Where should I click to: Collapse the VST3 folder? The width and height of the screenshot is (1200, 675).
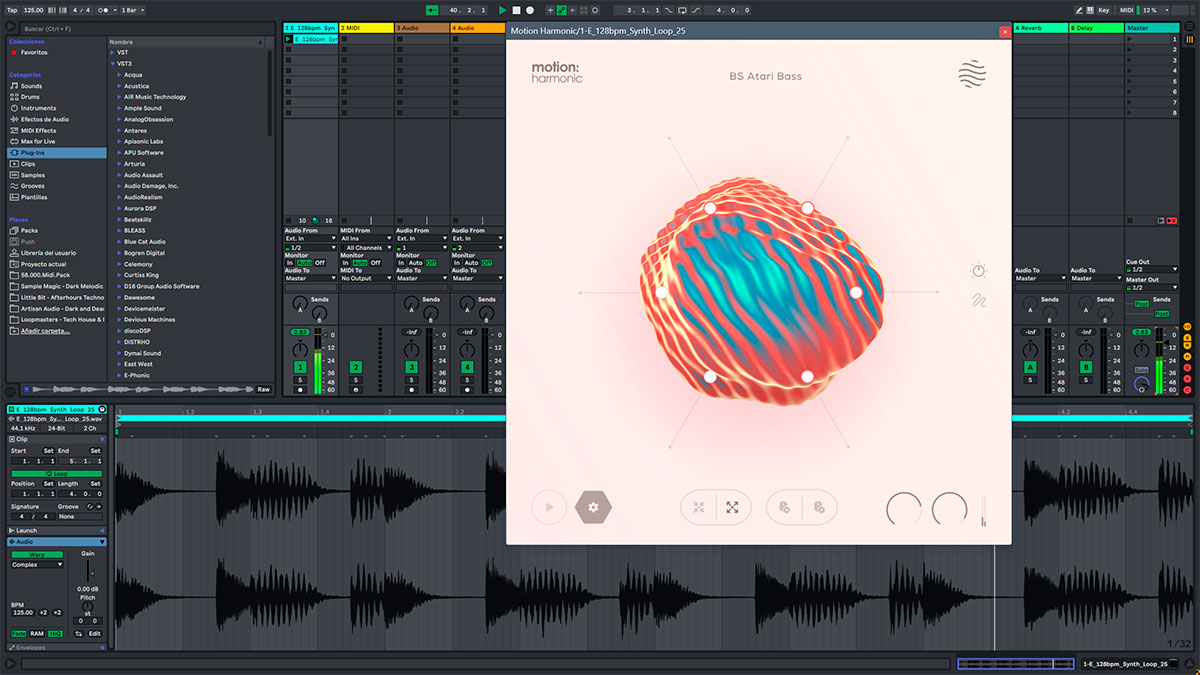click(x=113, y=63)
